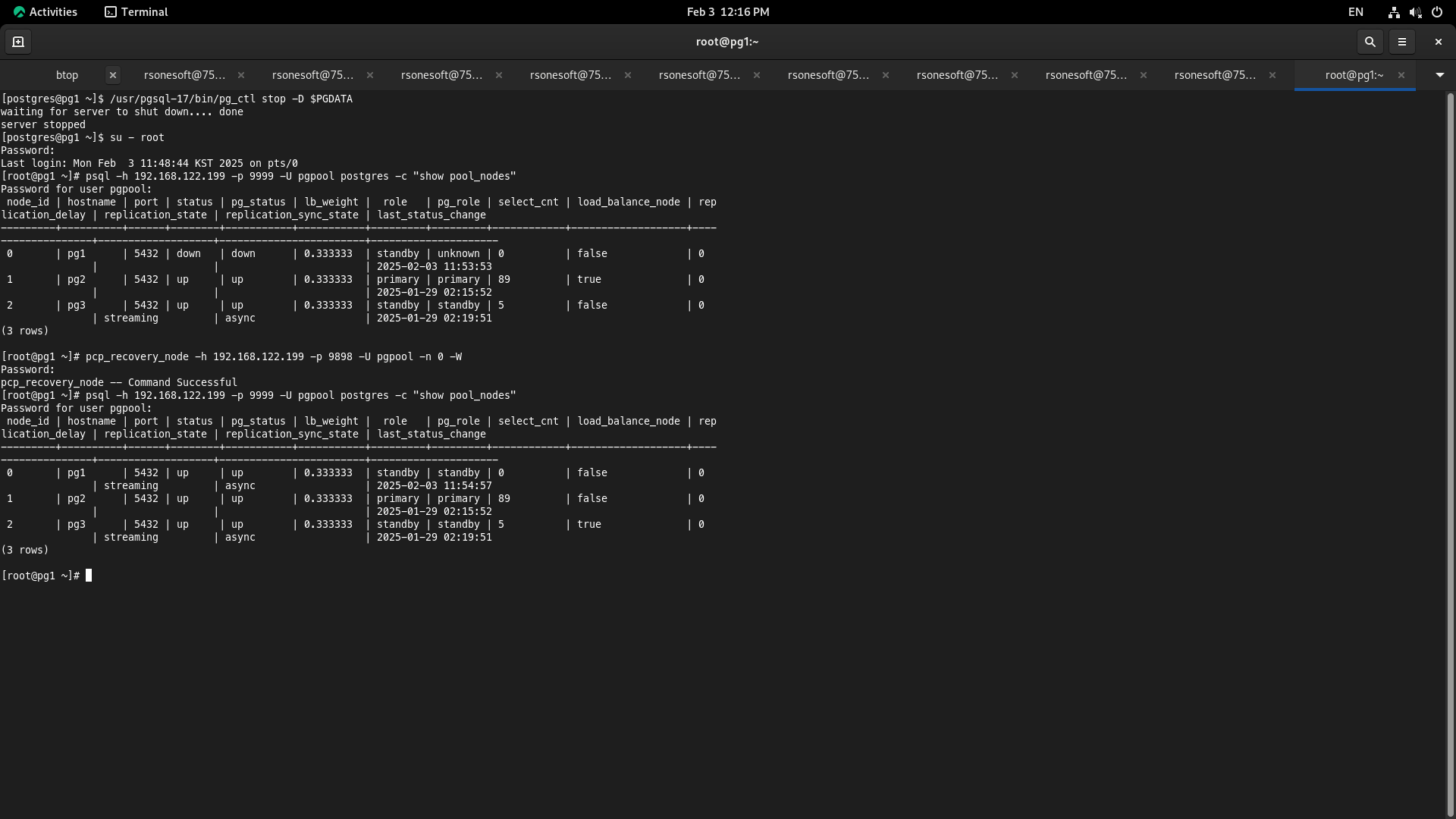1456x819 pixels.
Task: Open the power menu icon
Action: [x=1437, y=12]
